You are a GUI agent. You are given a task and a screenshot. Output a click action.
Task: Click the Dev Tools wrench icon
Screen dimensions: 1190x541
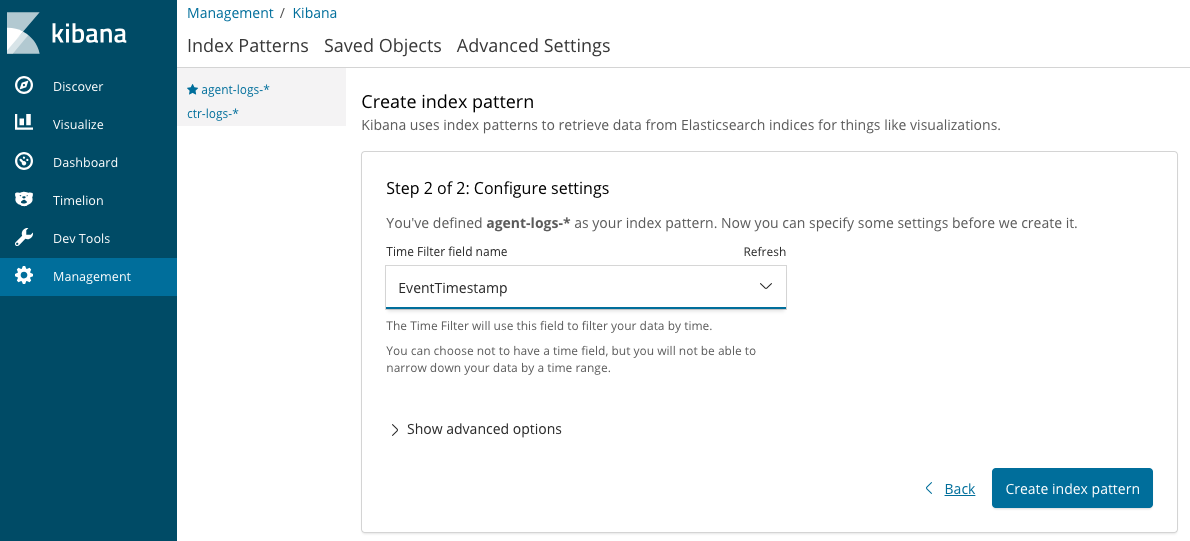24,238
